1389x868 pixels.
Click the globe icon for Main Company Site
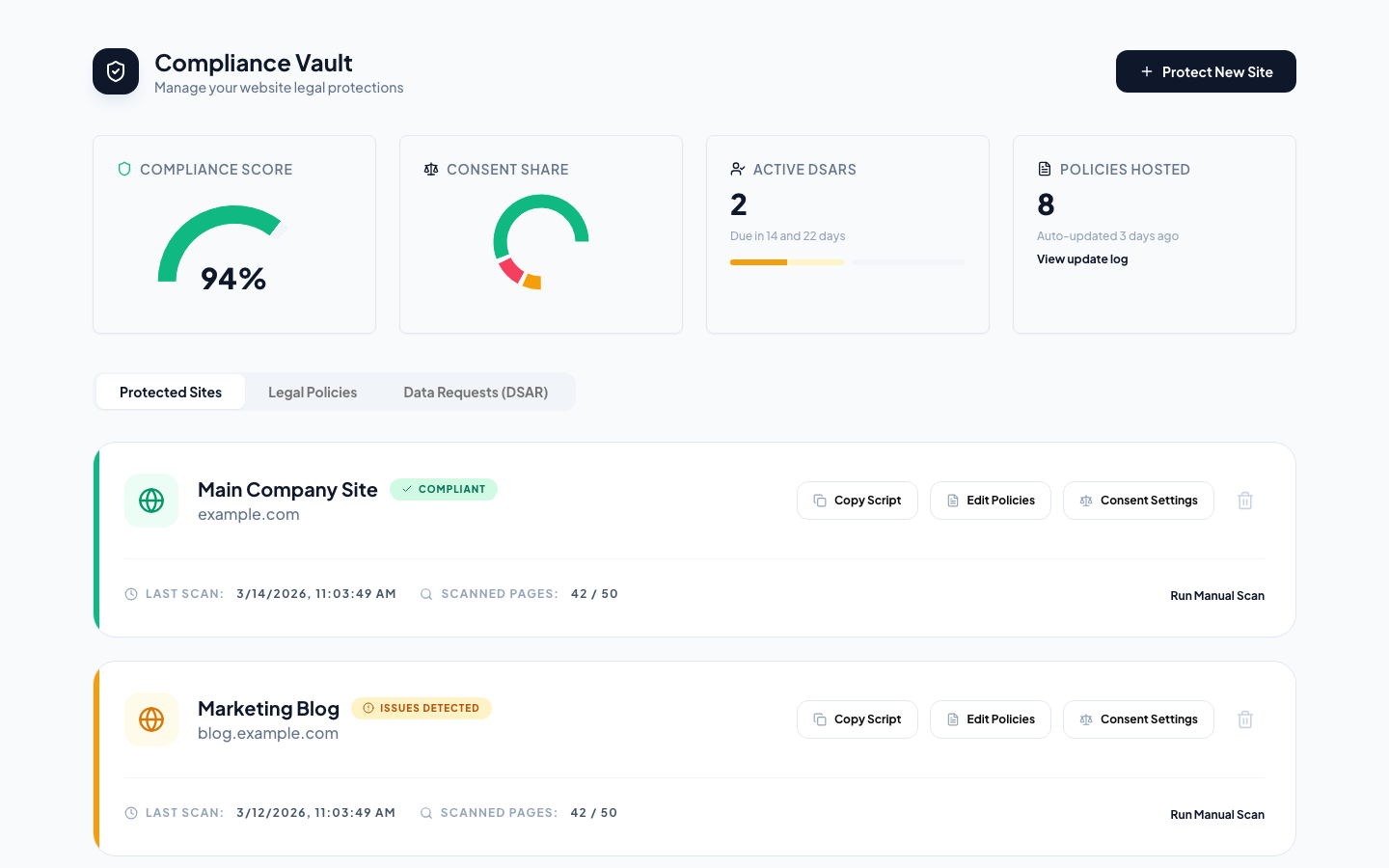tap(151, 501)
